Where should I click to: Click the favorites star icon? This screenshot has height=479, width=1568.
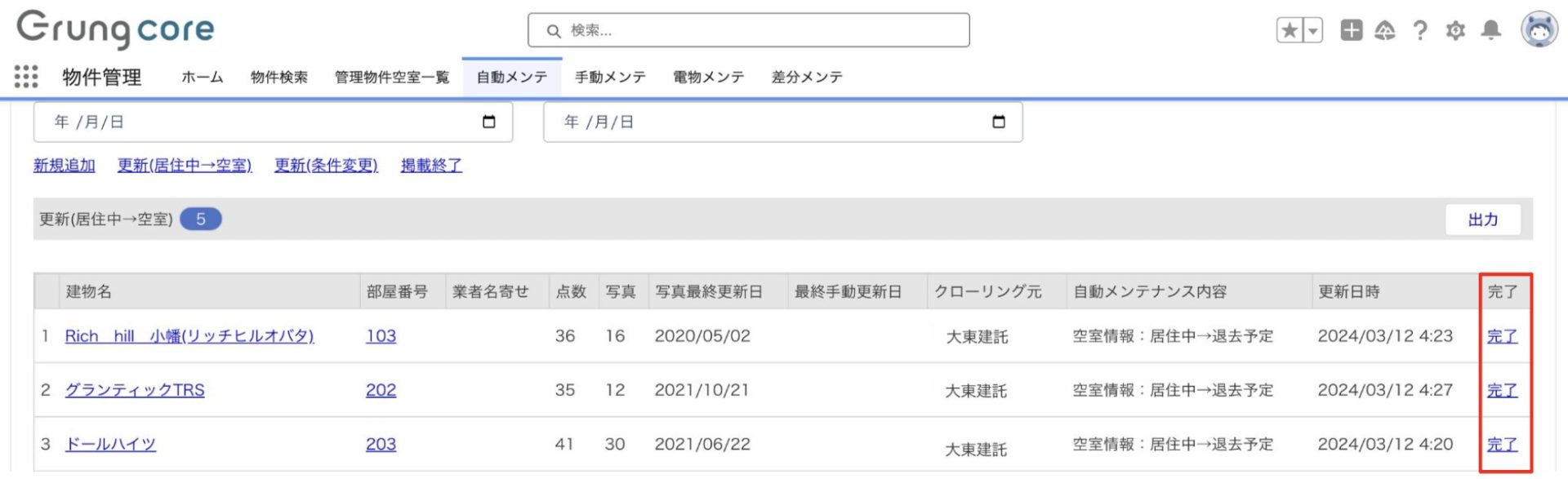tap(1290, 31)
